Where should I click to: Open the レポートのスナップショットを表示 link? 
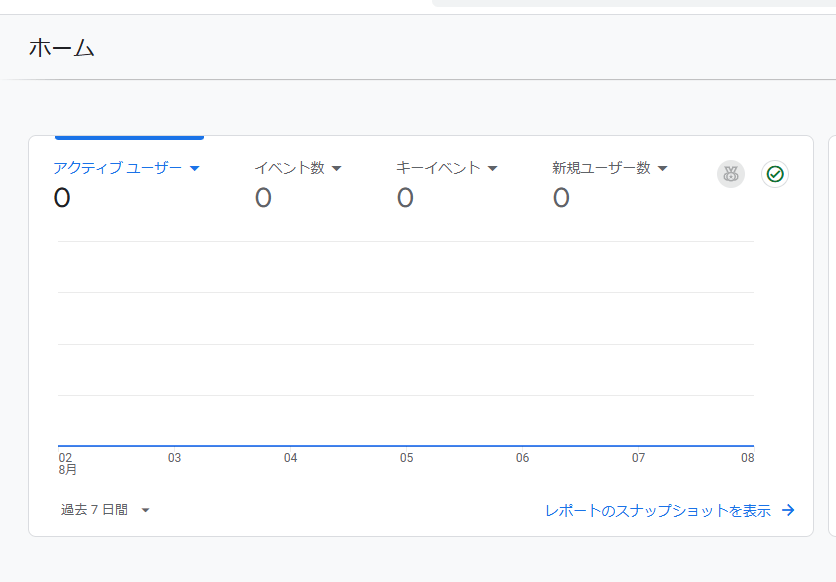(x=657, y=510)
